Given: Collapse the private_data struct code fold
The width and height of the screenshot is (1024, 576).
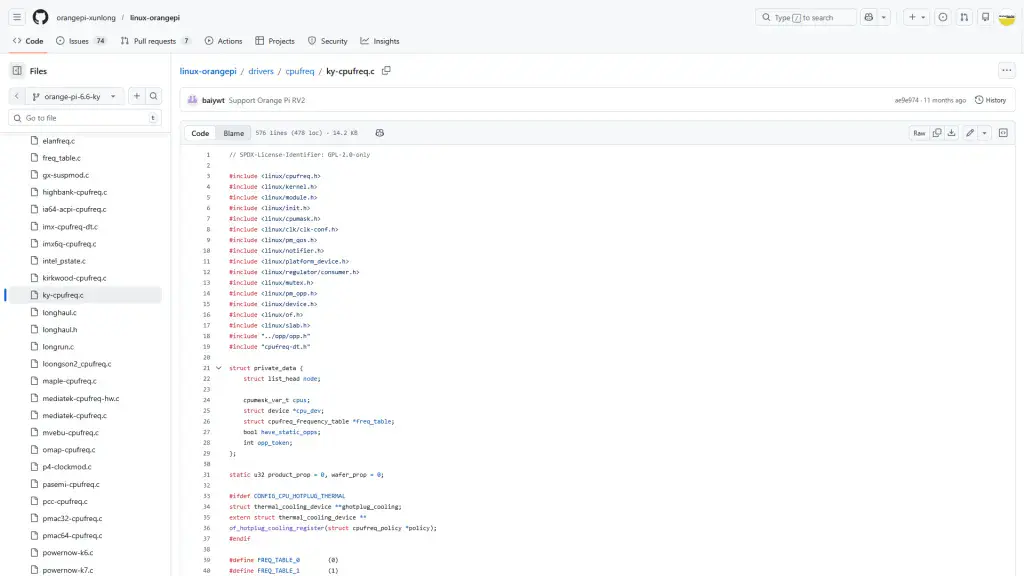Looking at the screenshot, I should [x=219, y=368].
